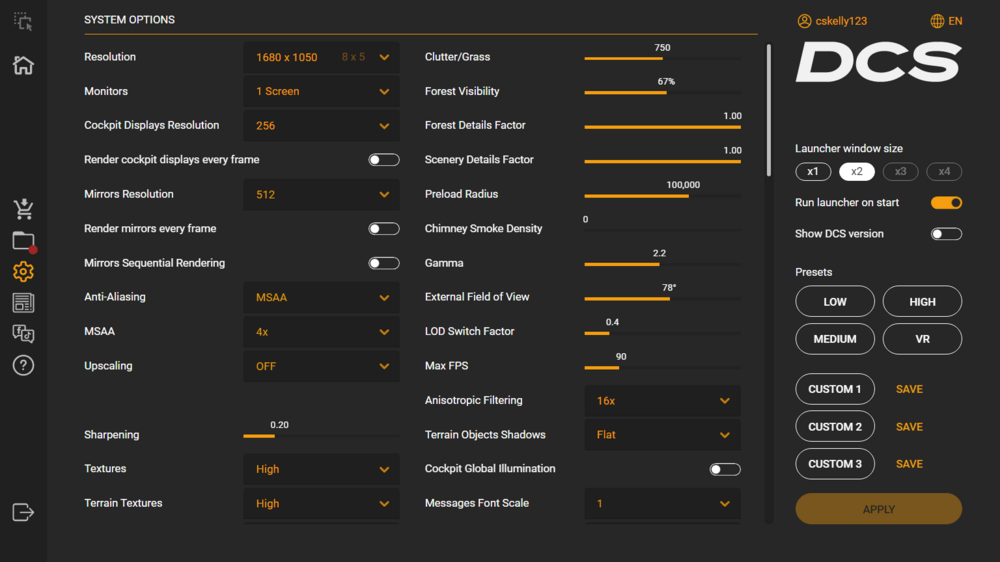Toggle Cockpit Global Illumination switch
1000x562 pixels.
725,469
